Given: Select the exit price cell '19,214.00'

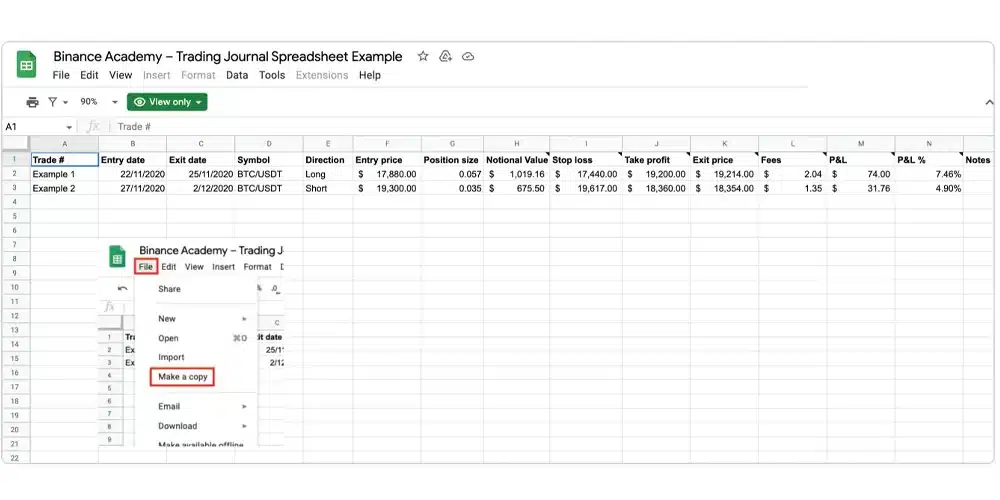Looking at the screenshot, I should [x=724, y=174].
